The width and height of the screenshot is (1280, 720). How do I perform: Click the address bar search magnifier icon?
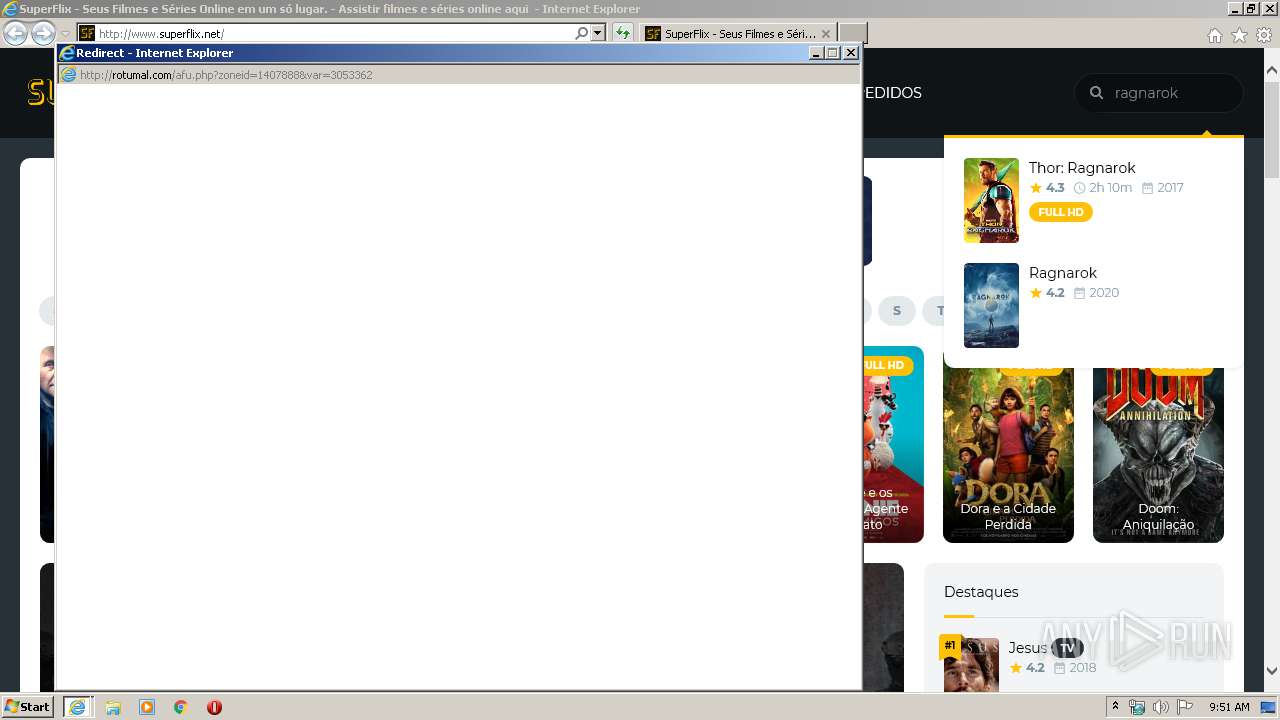[582, 33]
